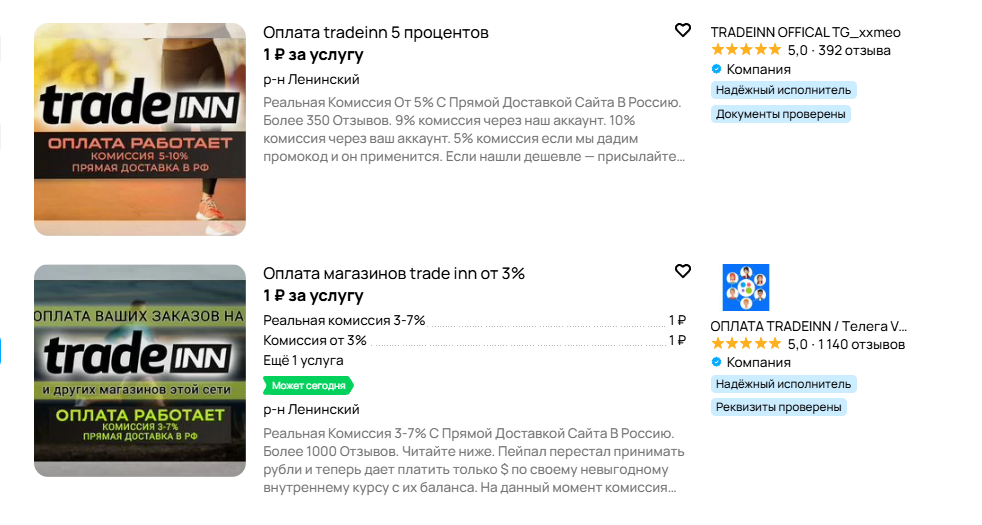
Task: Open seller TRADEINN OFFICAL TG_xxmeo profile
Action: point(805,32)
